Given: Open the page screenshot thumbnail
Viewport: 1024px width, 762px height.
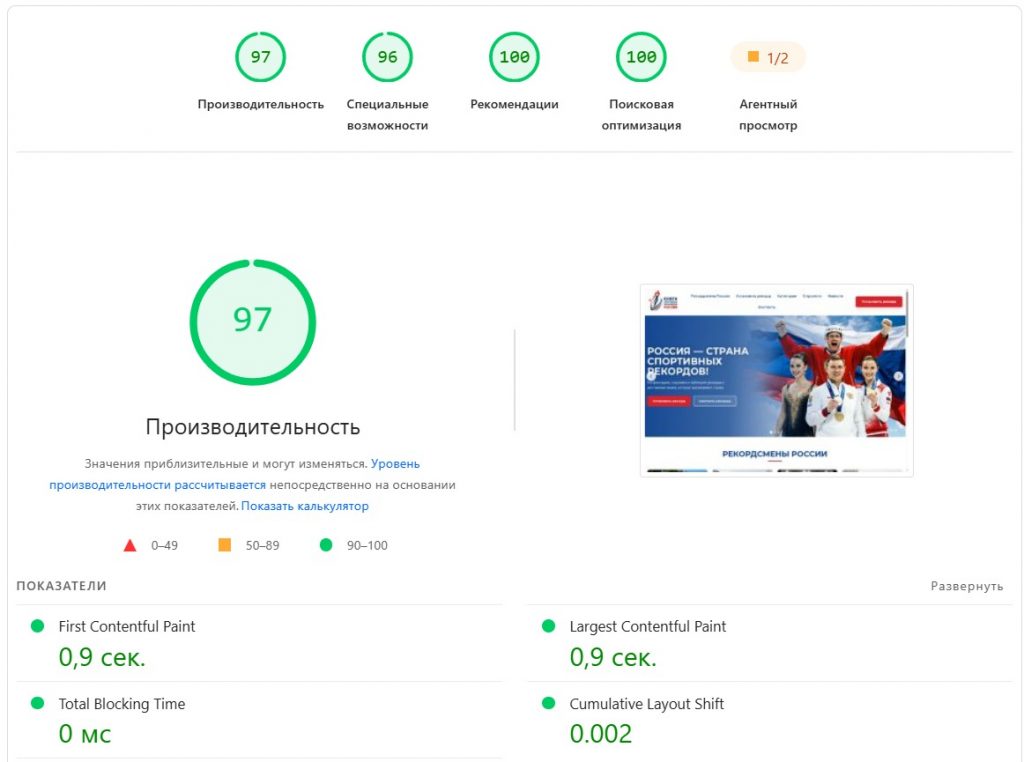Looking at the screenshot, I should click(776, 380).
